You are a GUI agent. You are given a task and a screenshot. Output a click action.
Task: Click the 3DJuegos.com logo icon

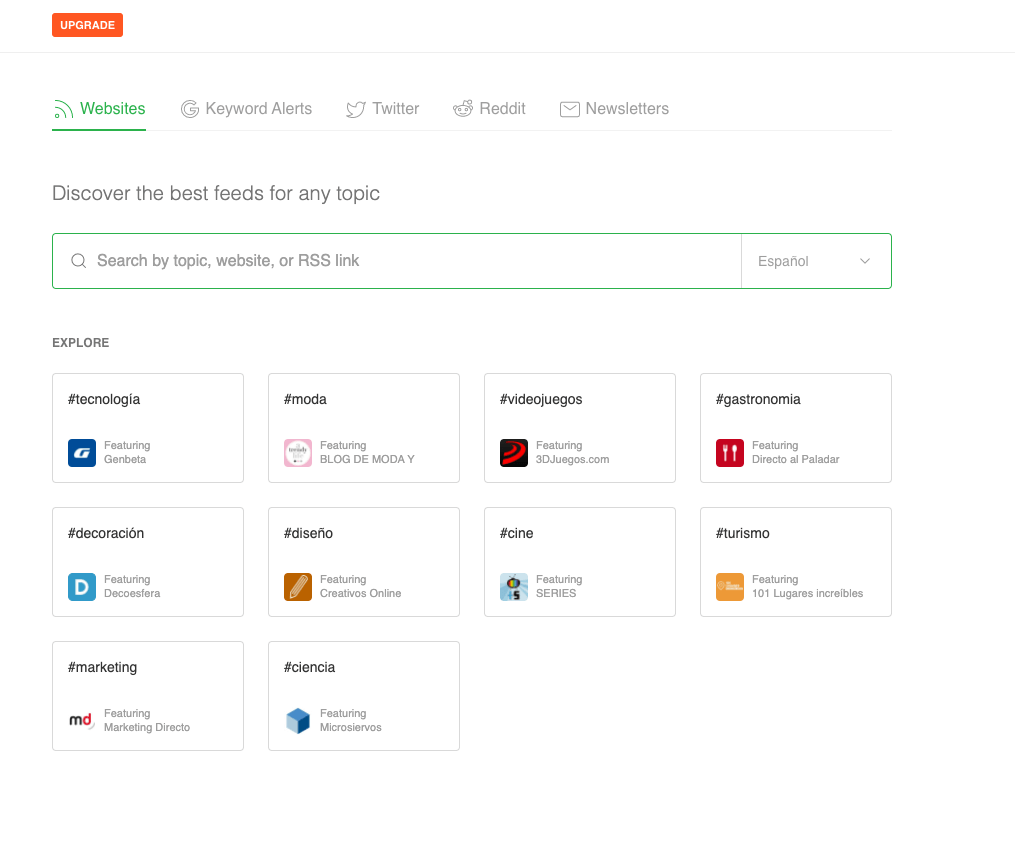coord(514,452)
